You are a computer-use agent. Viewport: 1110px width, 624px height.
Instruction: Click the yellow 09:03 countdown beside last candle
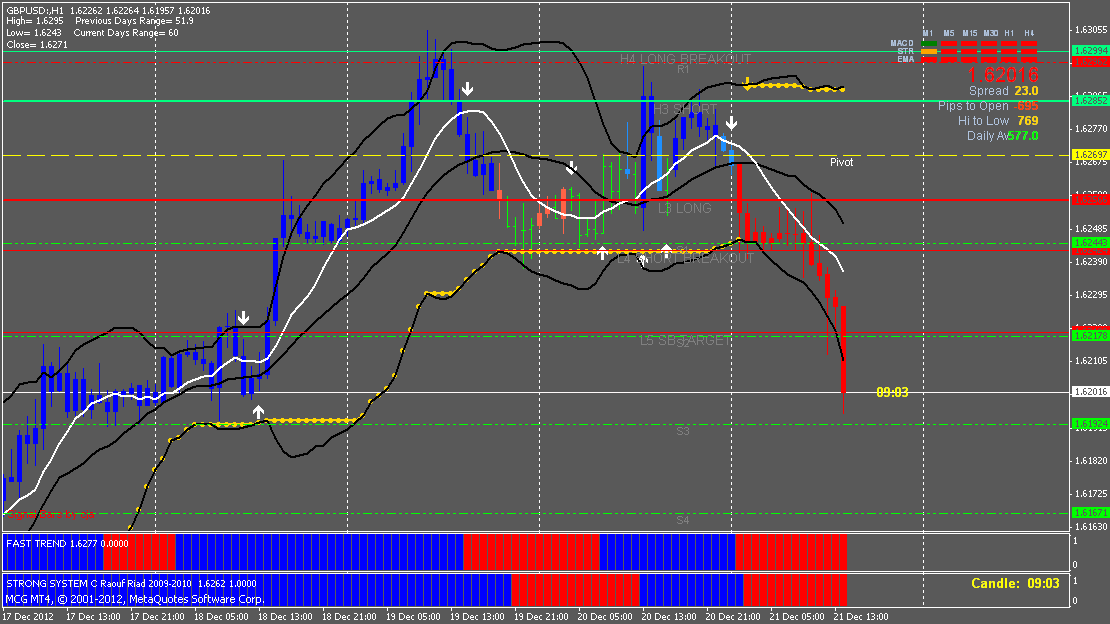coord(892,392)
